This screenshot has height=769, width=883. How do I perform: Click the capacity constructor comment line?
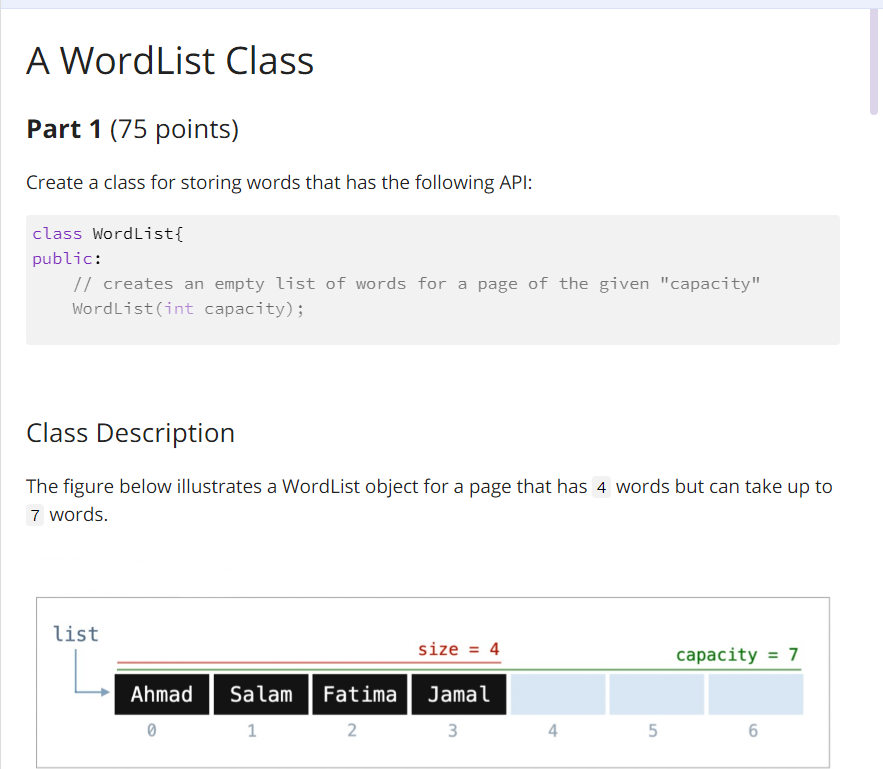coord(415,283)
